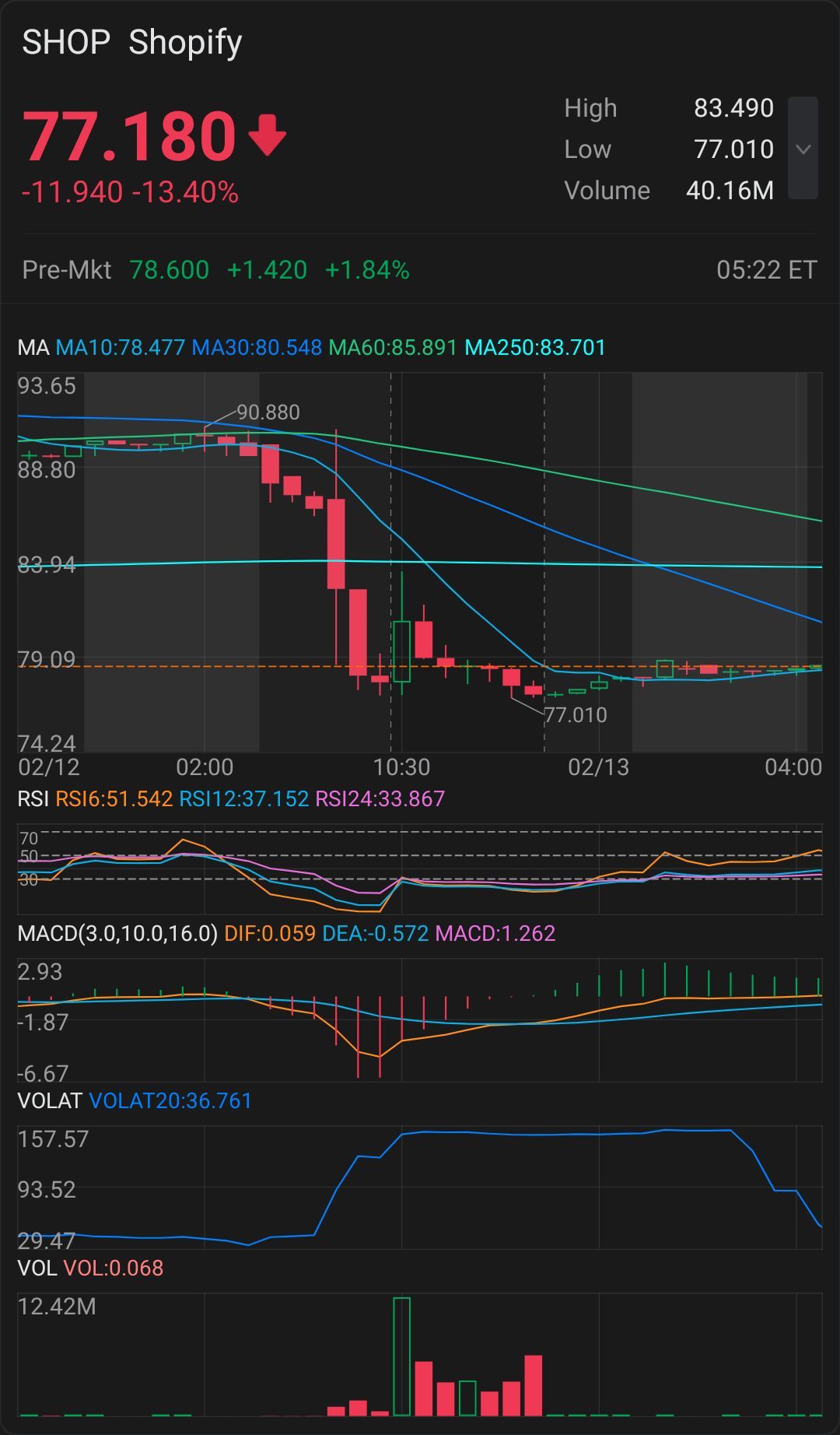Tap the pre-market percent +1.84%

[367, 270]
